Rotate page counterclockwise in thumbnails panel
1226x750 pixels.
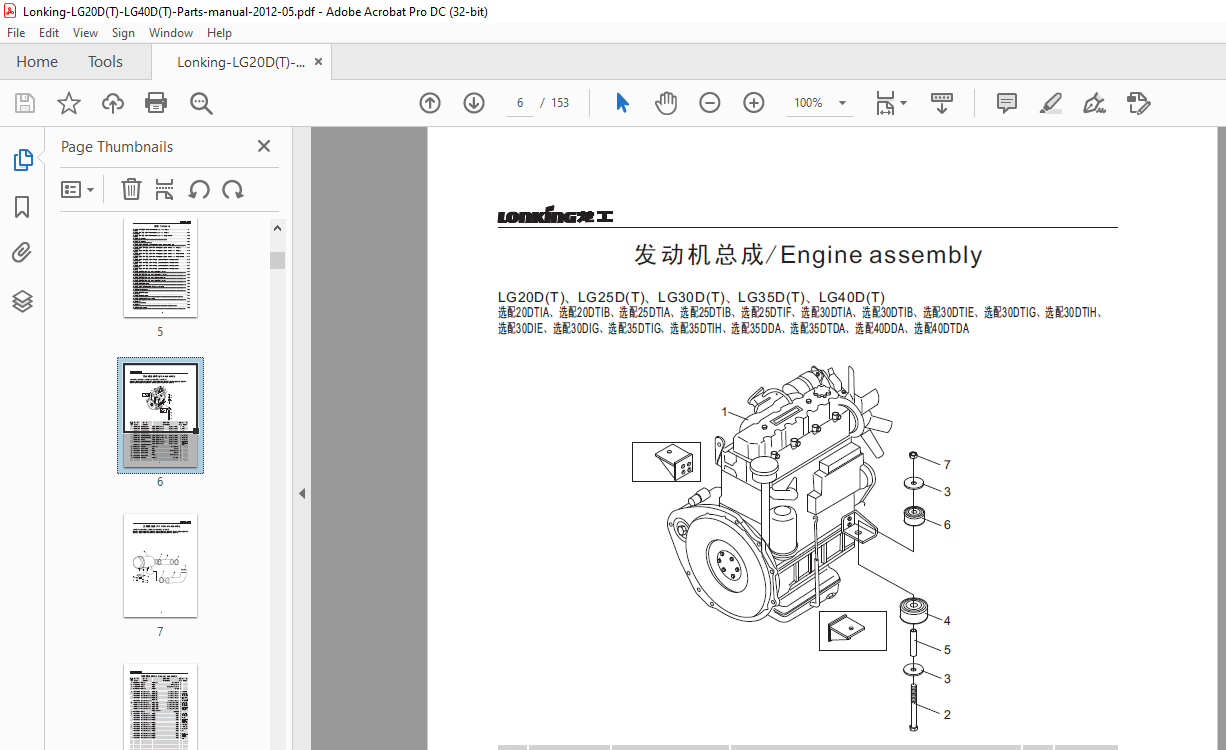(x=199, y=189)
